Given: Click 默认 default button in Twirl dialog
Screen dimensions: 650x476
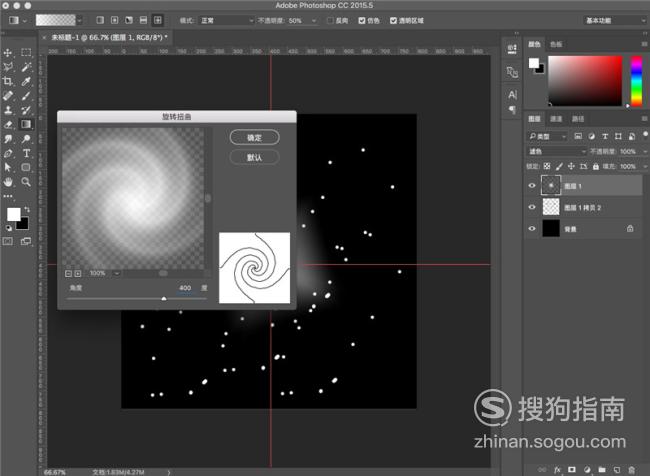Looking at the screenshot, I should click(x=255, y=157).
